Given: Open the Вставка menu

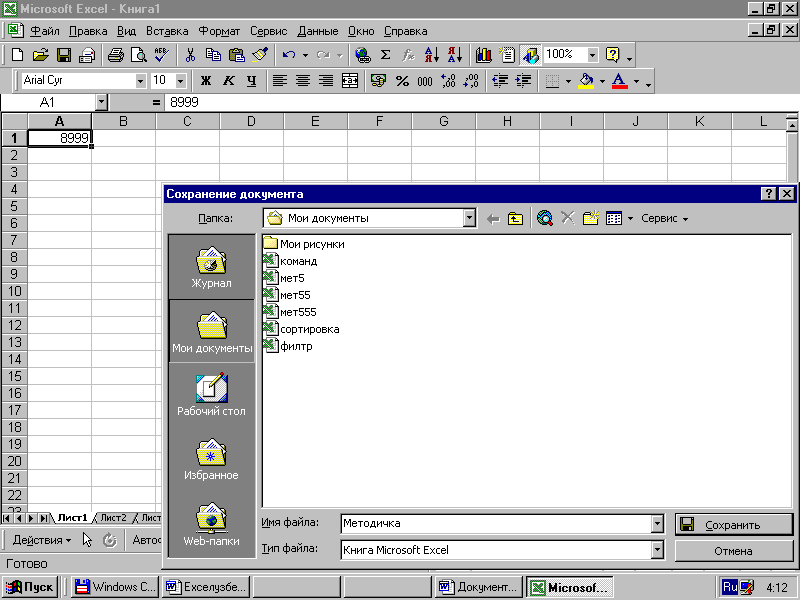Looking at the screenshot, I should point(167,31).
